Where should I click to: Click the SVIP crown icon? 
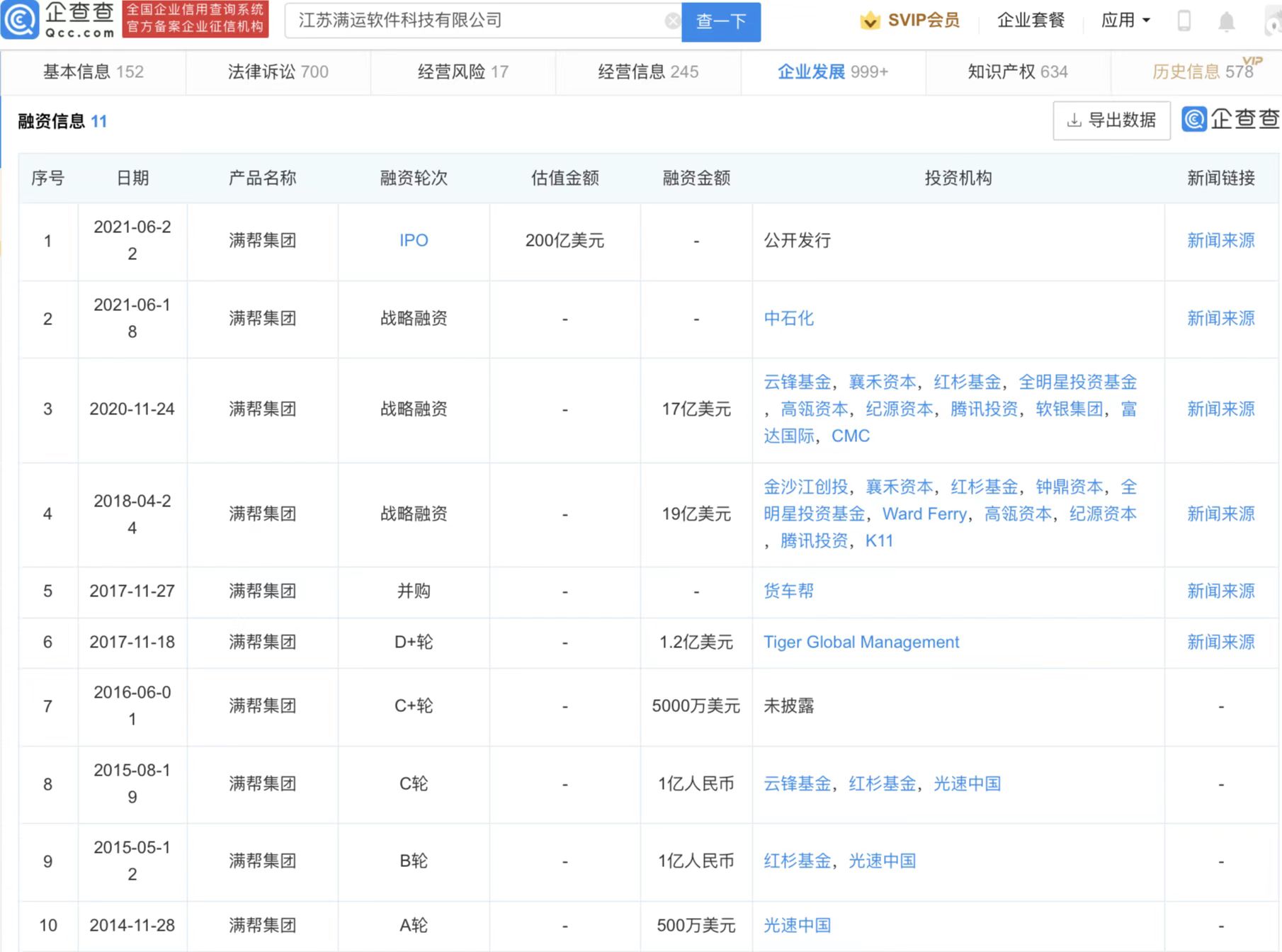[870, 21]
